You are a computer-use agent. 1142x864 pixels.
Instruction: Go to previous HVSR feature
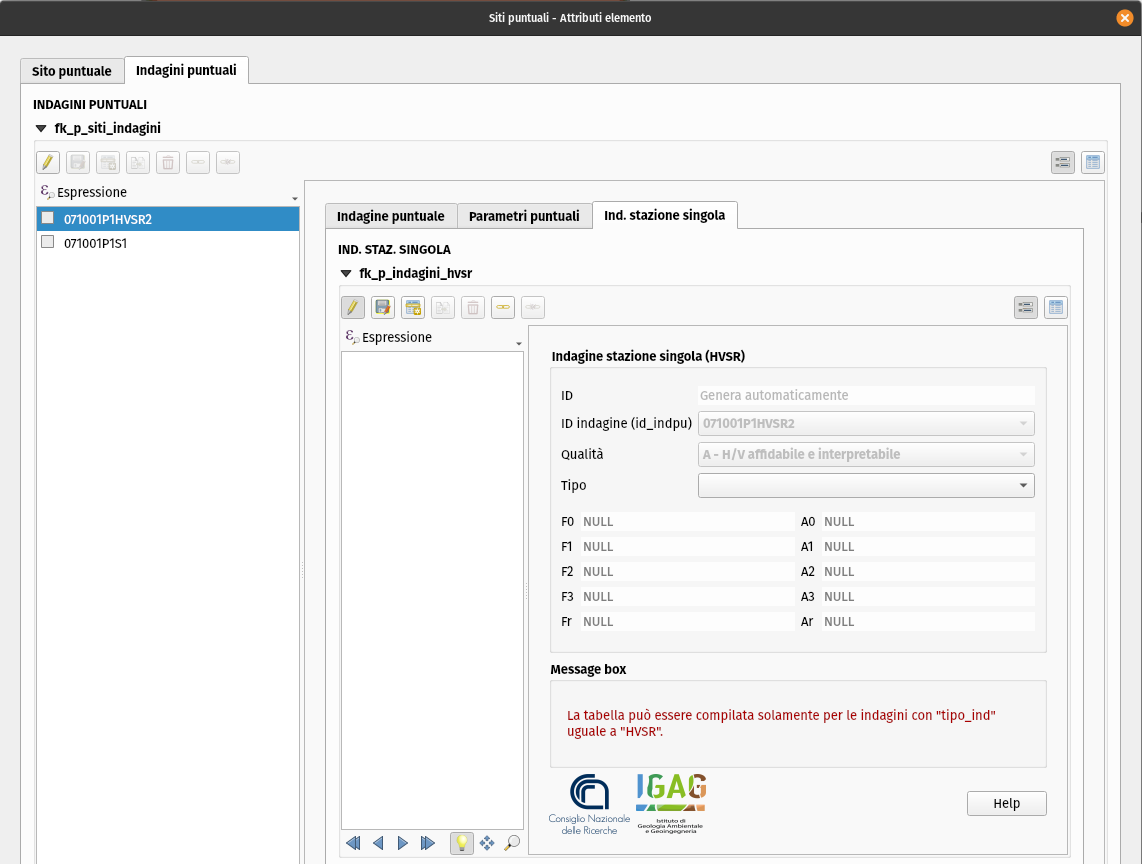[378, 843]
